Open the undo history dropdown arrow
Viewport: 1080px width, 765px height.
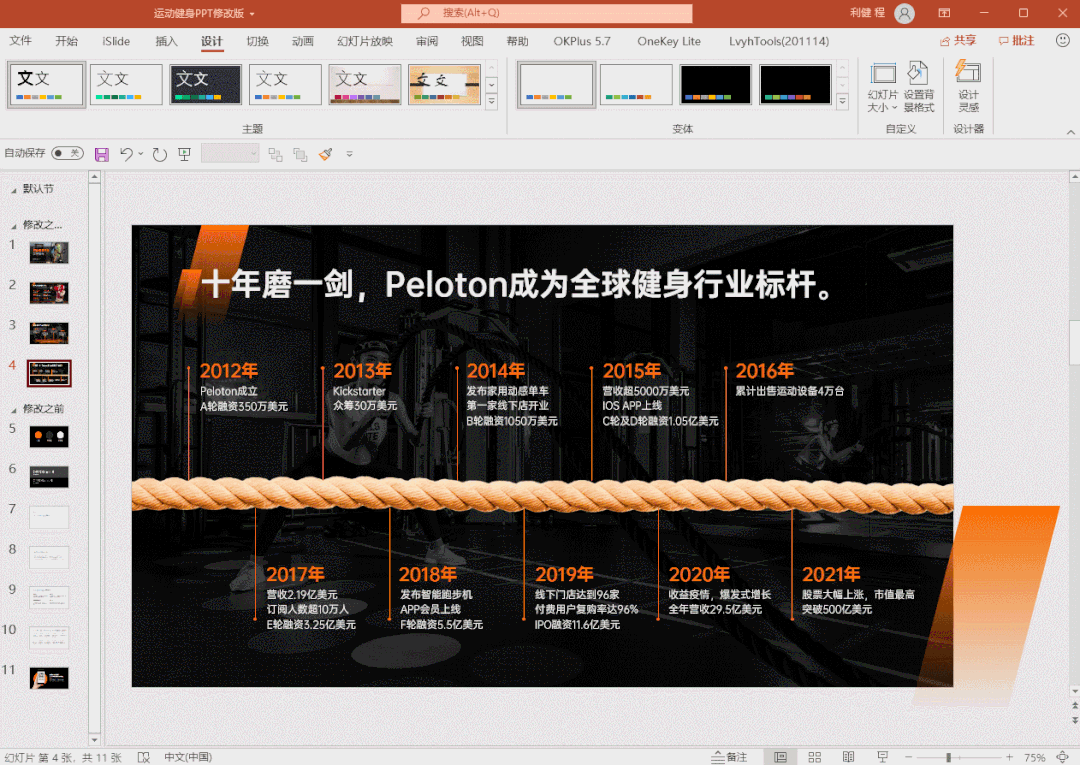tap(141, 154)
